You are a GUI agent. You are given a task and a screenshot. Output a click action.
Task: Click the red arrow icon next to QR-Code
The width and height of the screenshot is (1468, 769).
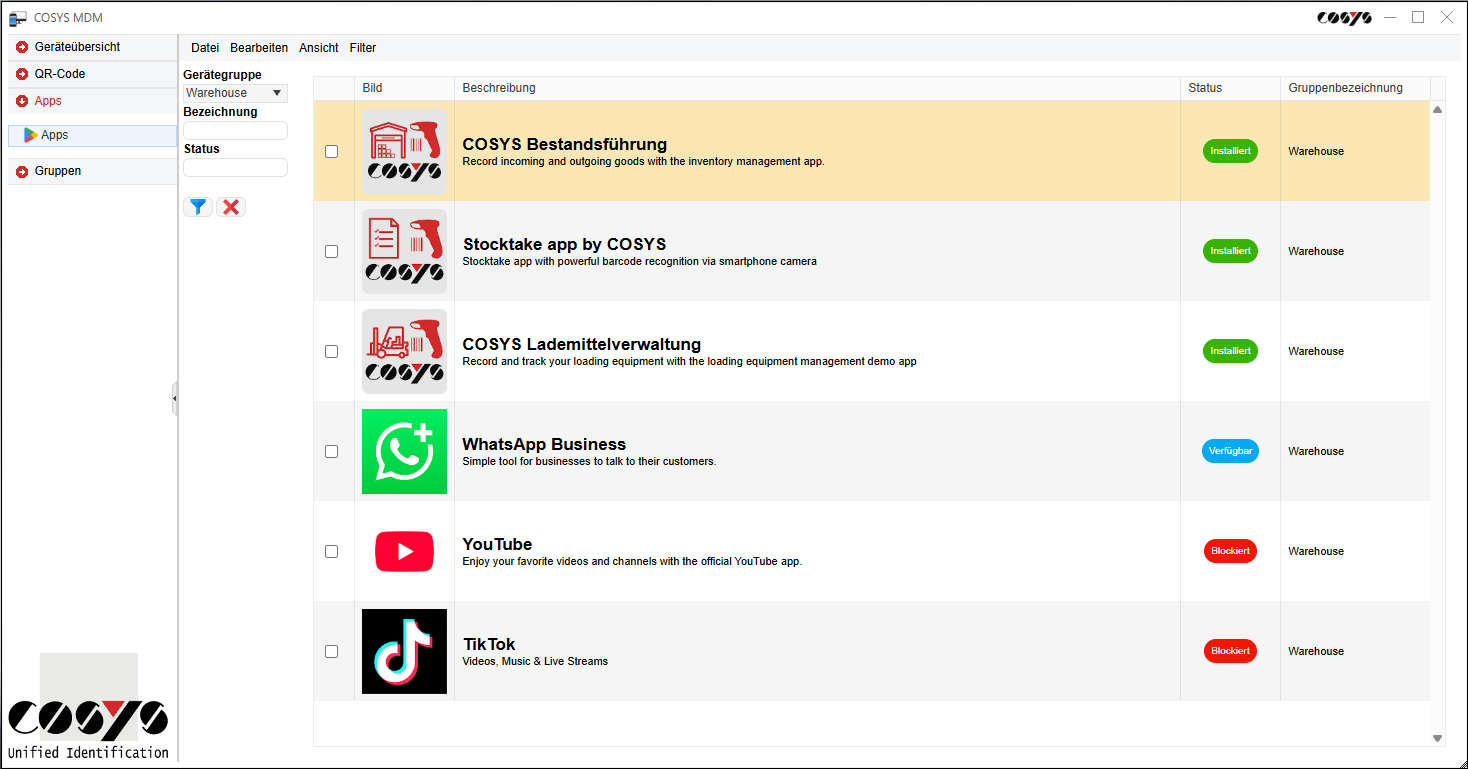22,74
